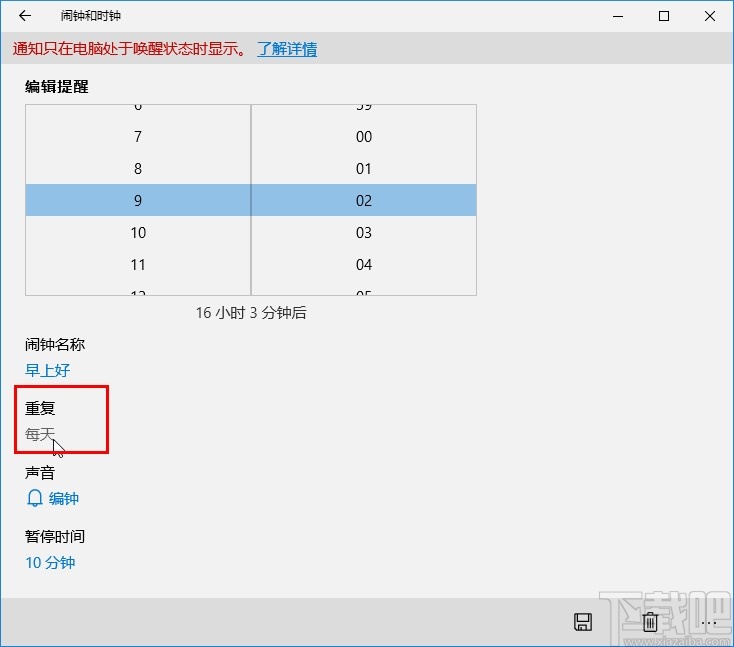This screenshot has height=647, width=734.
Task: Click the selected minute 02
Action: pyautogui.click(x=364, y=200)
